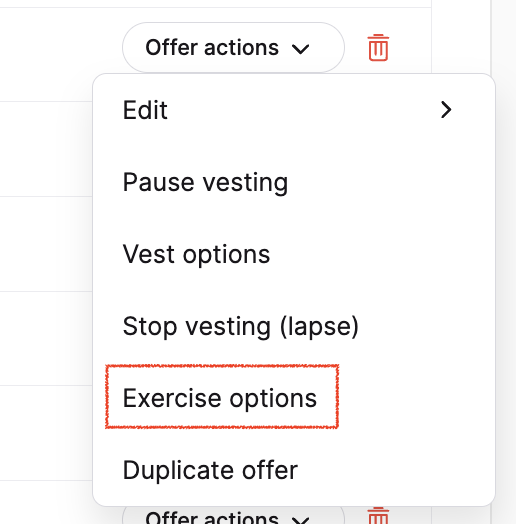This screenshot has height=524, width=516.
Task: Open the top Offer actions dropdown
Action: 233,47
